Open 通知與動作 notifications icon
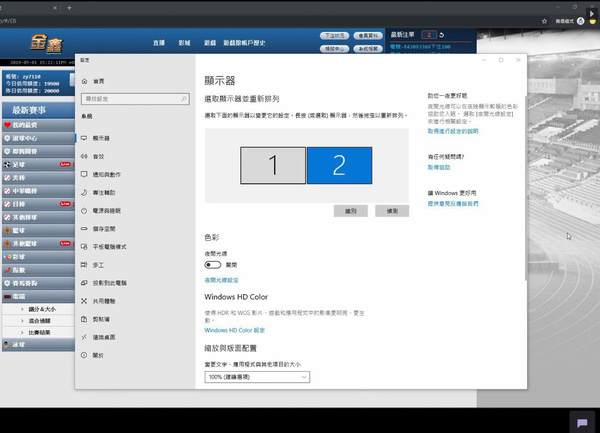This screenshot has height=433, width=600. coord(83,174)
